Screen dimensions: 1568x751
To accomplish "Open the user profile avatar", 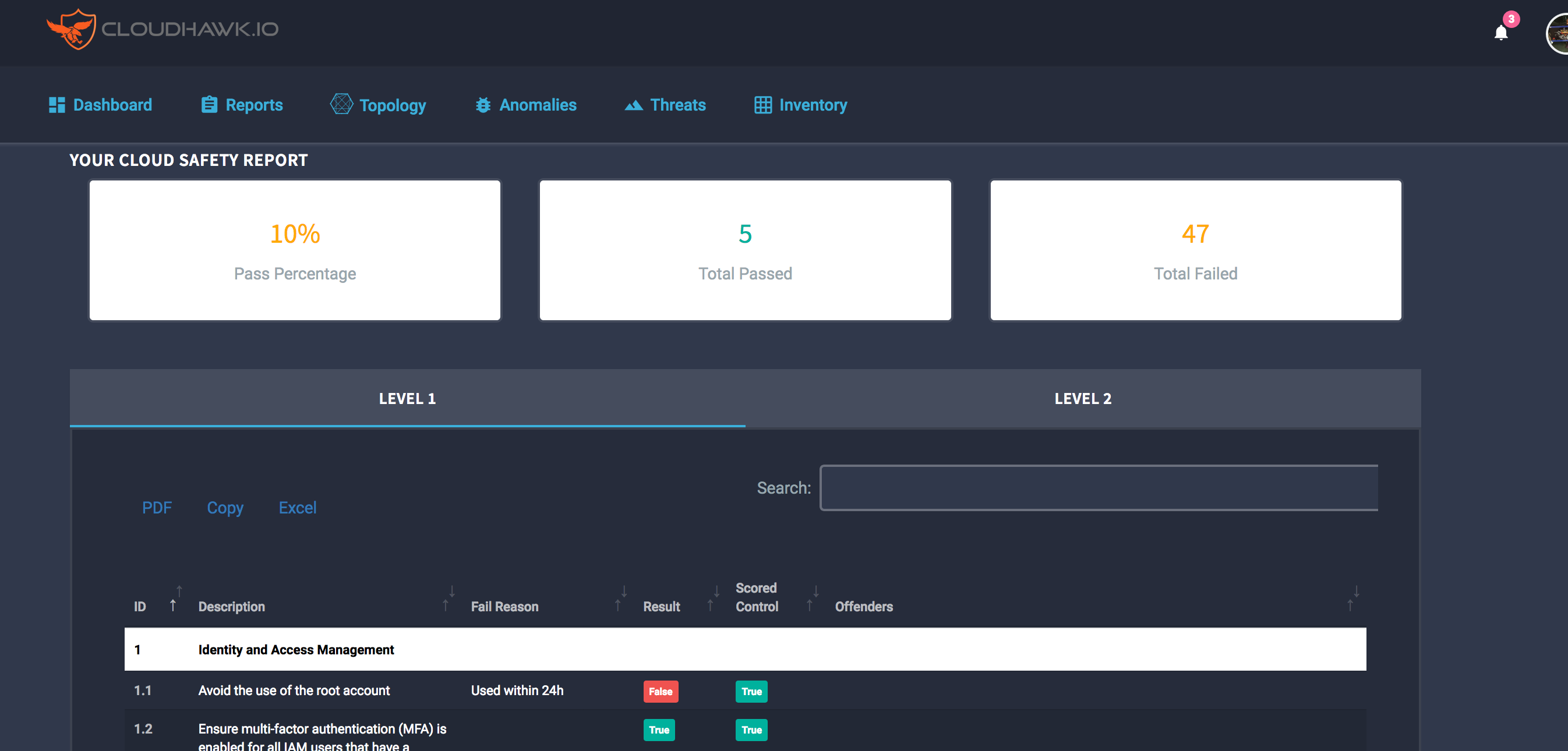I will pos(1558,34).
